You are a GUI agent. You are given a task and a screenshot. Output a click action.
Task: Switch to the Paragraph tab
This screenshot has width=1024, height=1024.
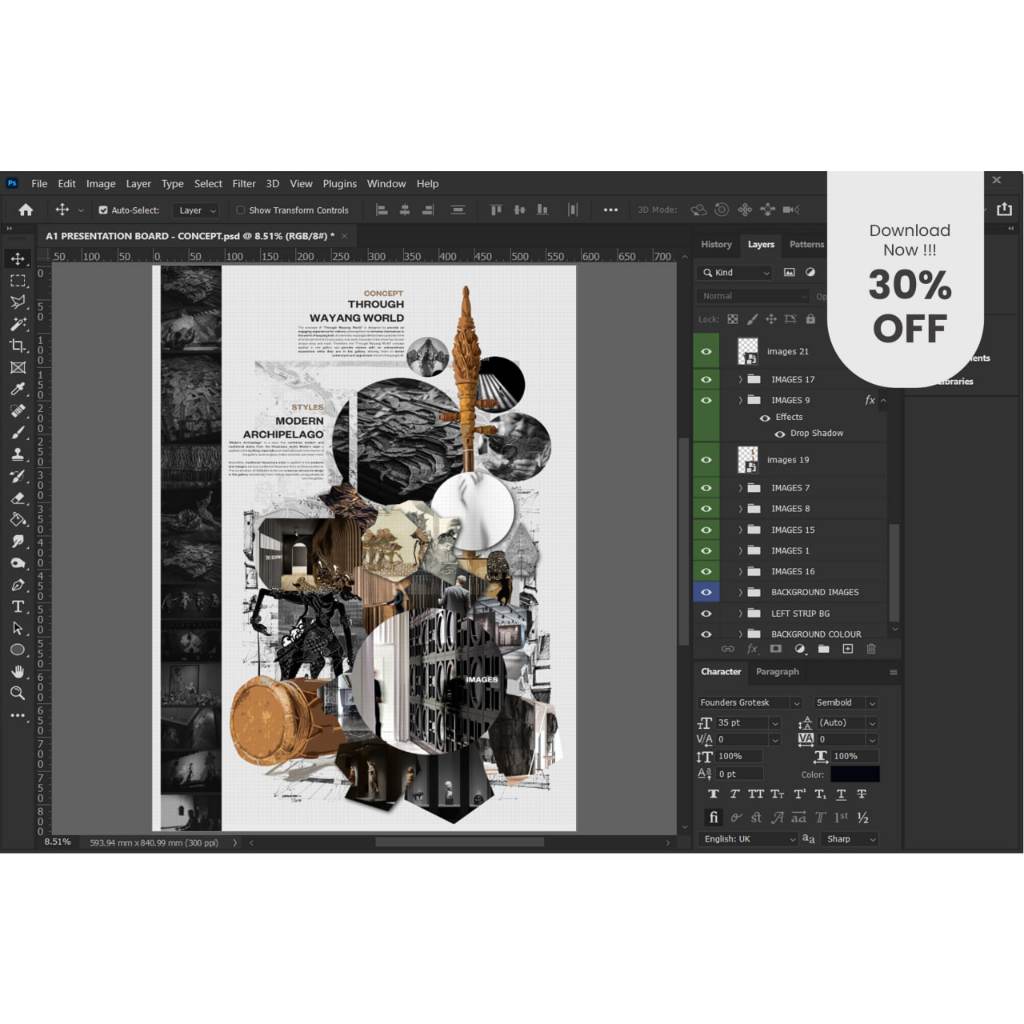(x=777, y=672)
